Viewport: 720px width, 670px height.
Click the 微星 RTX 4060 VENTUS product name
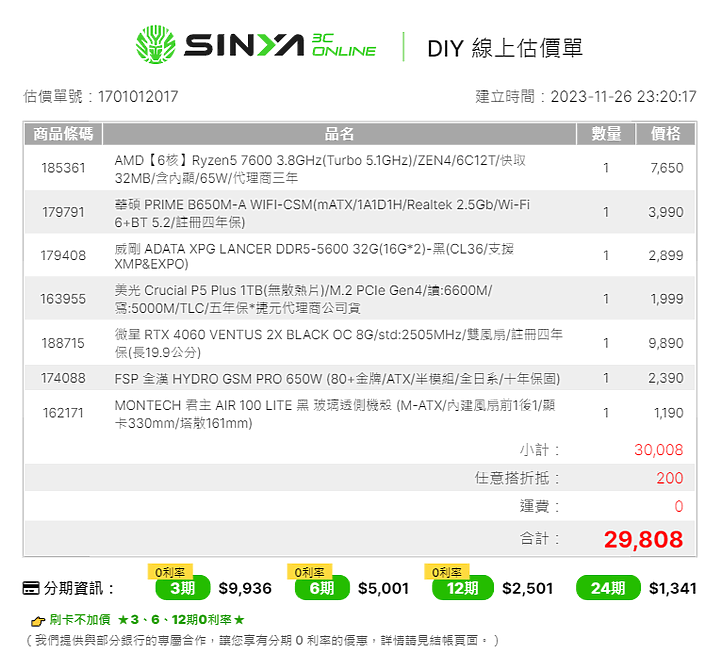338,343
